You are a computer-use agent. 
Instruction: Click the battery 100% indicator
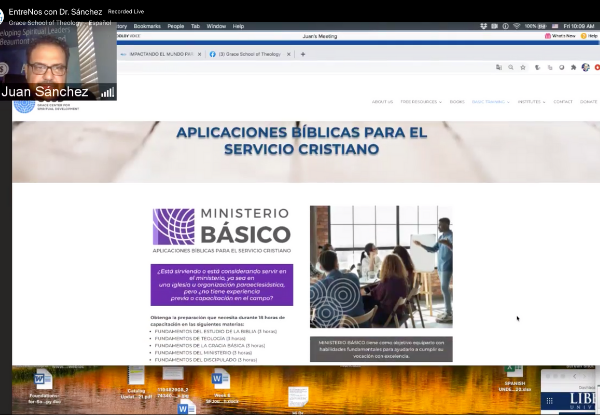535,26
